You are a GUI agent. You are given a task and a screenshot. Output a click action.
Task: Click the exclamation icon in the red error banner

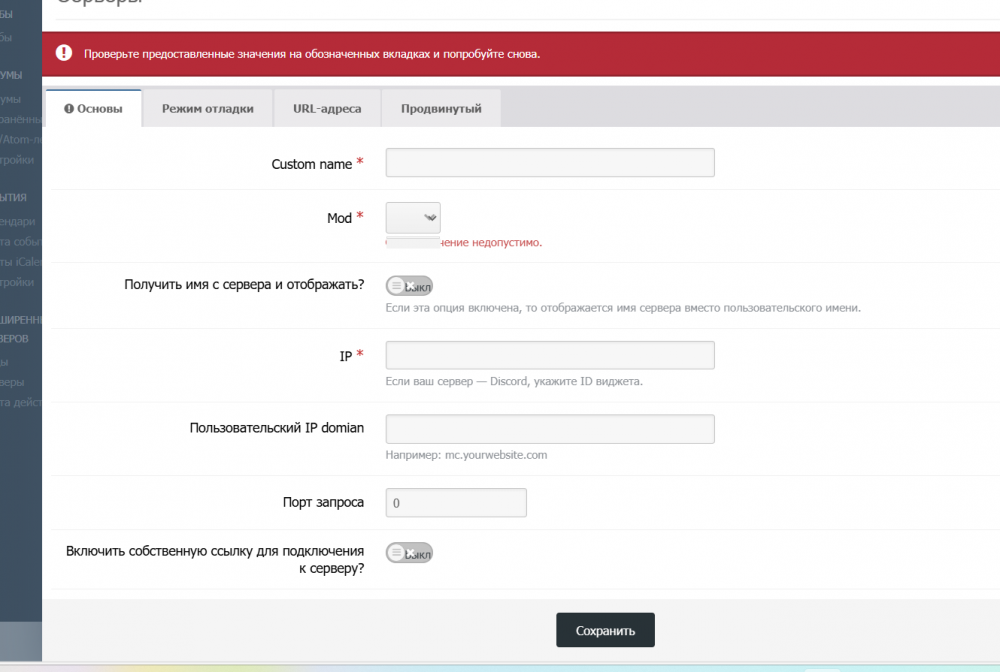(x=64, y=53)
